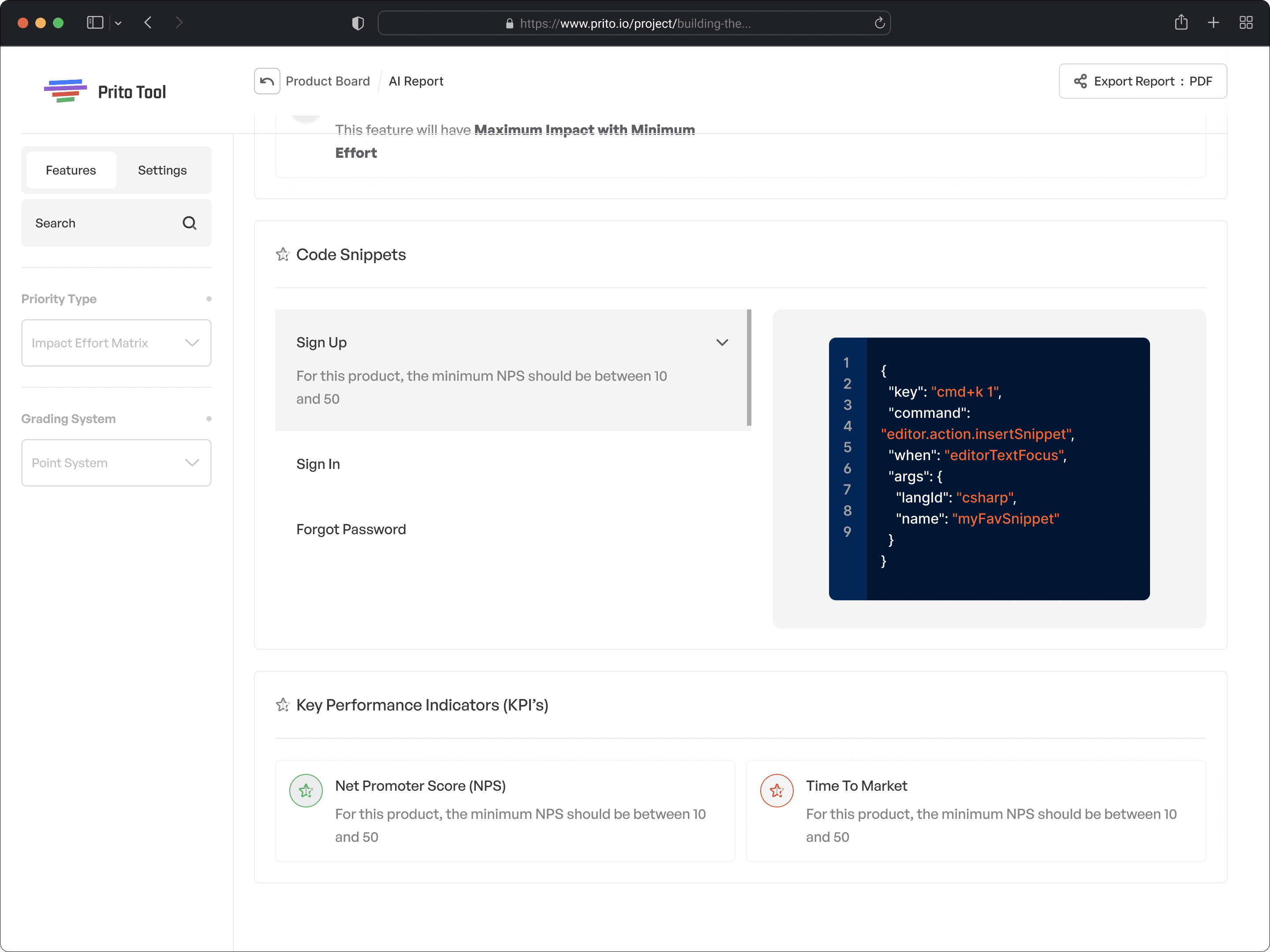Click the green star Net Promoter Score icon
Screen dimensions: 1270x952
[x=306, y=791]
